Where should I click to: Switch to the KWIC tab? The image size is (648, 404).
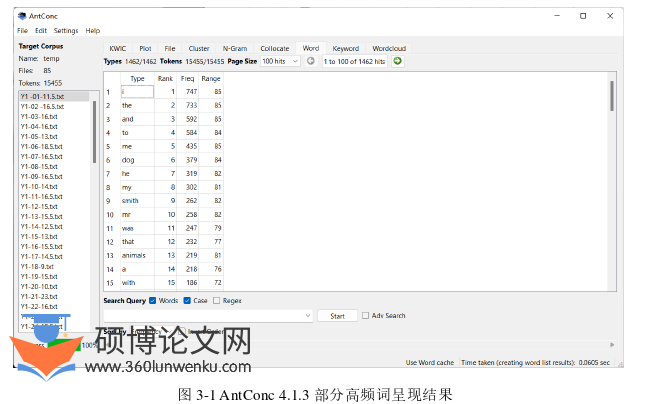click(117, 48)
